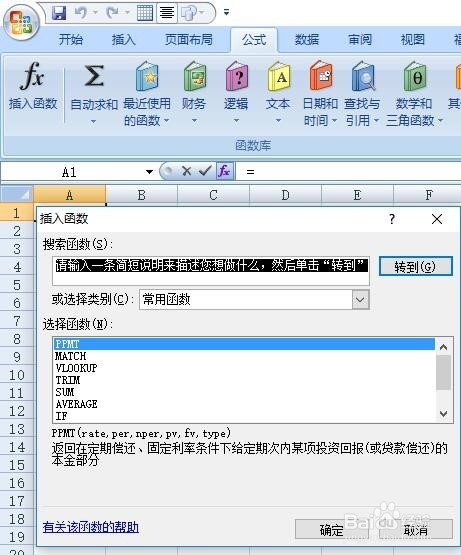Click function list scroll down arrow
Viewport: 461px width, 555px height.
(443, 413)
